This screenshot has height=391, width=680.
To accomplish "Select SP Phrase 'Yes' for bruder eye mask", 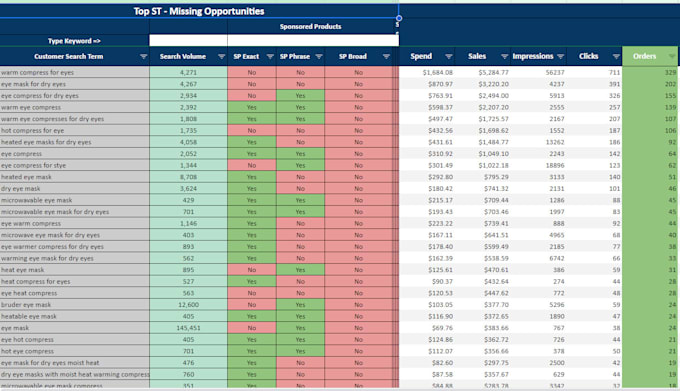I will click(x=300, y=305).
